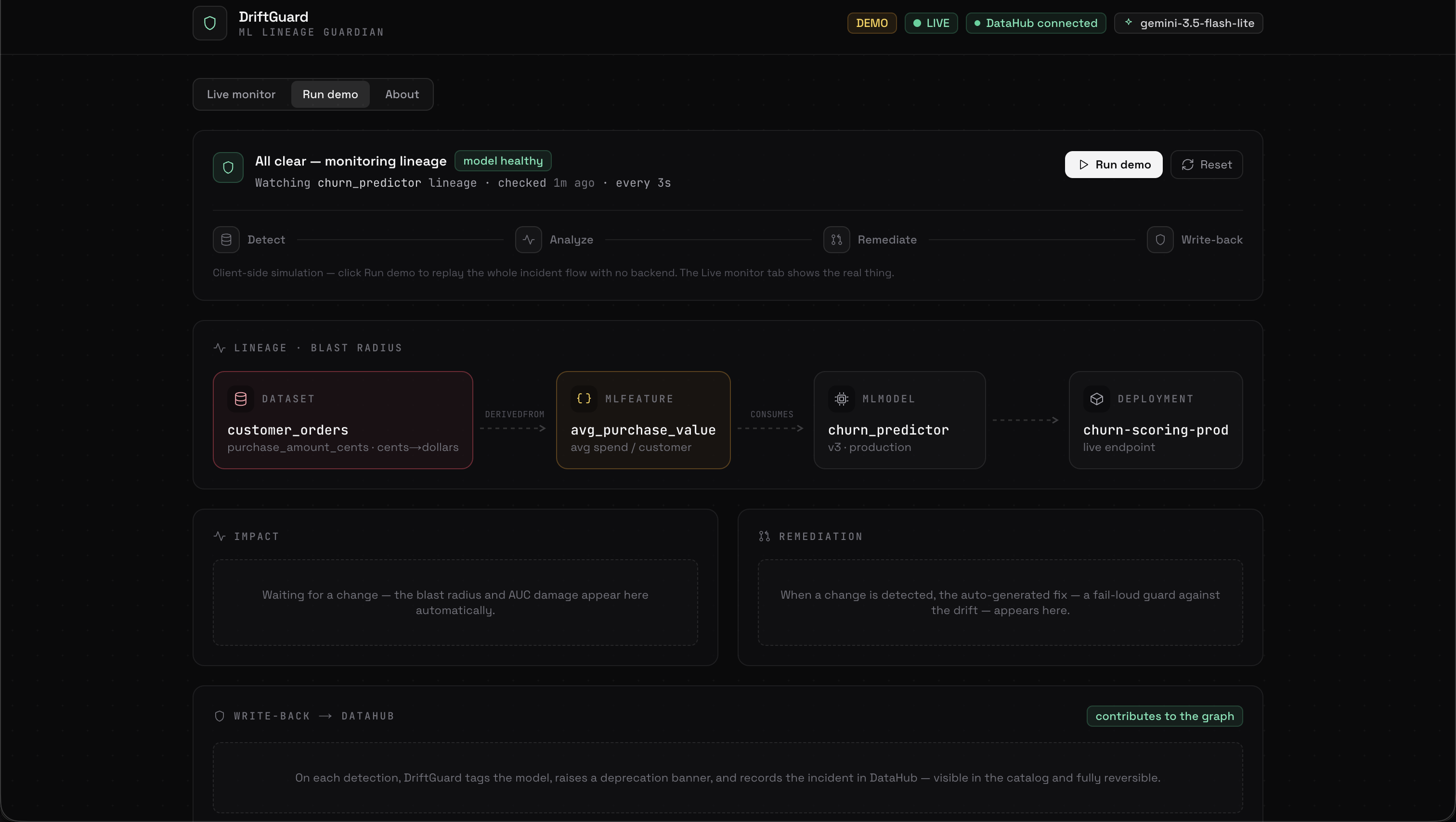
Task: Click the Write-back step shield icon
Action: 1160,240
